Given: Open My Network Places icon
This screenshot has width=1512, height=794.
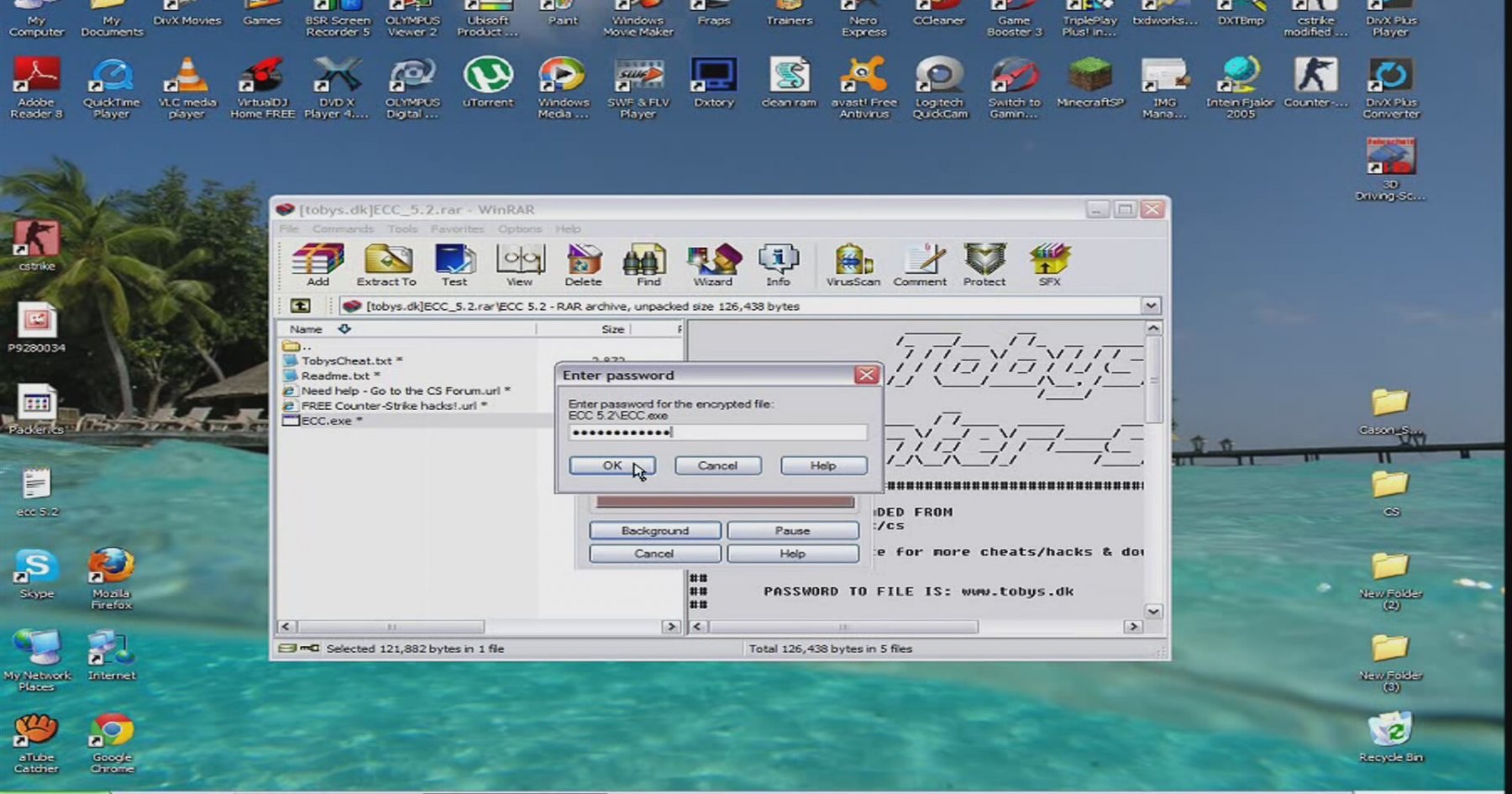Looking at the screenshot, I should point(37,660).
